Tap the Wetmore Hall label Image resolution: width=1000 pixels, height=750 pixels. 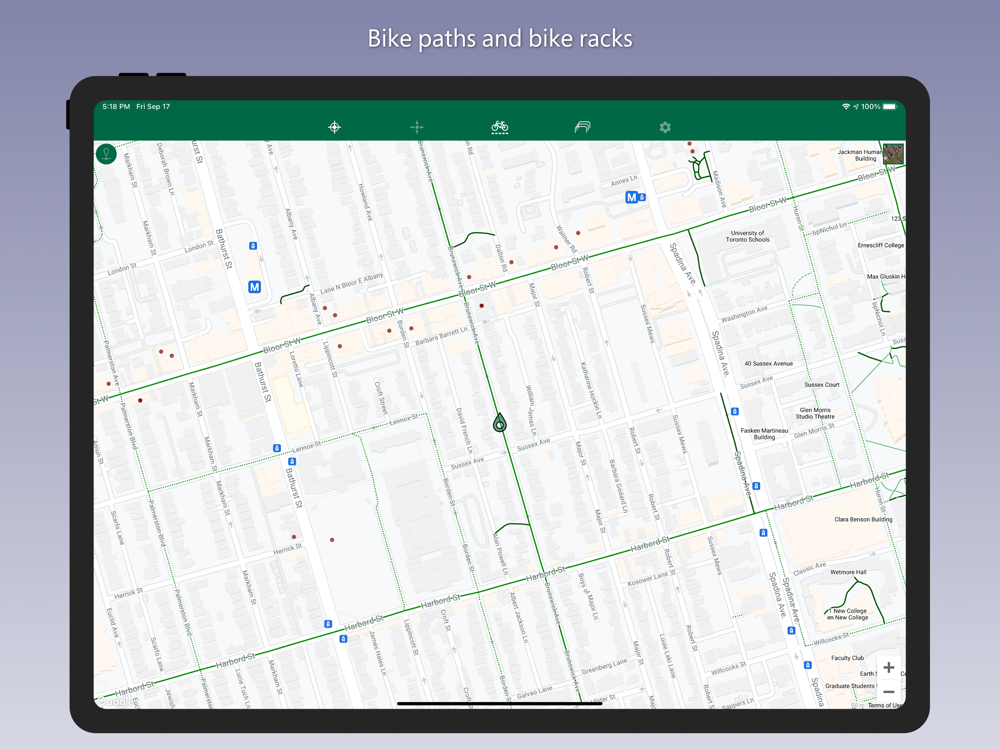pyautogui.click(x=848, y=572)
